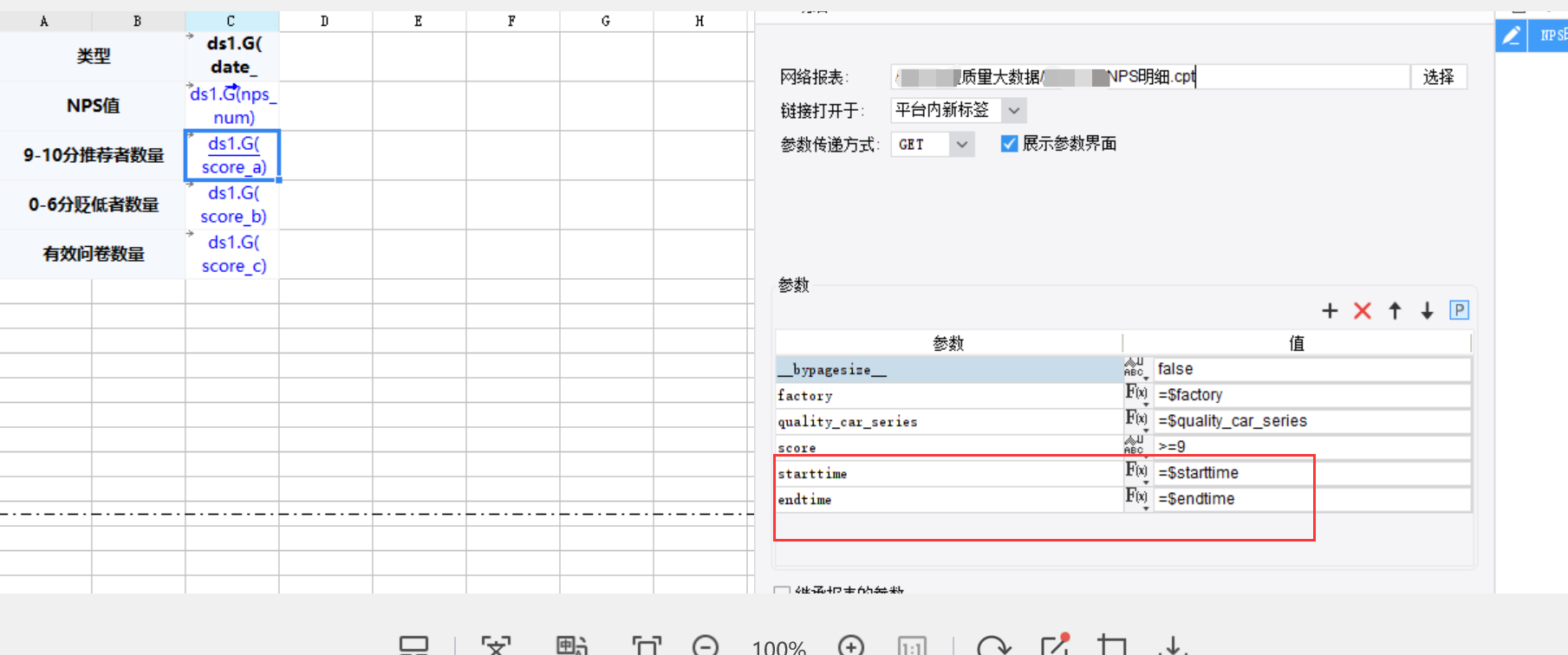Delete parameter with the red X icon
Screen dimensions: 1568x655
click(x=1363, y=310)
